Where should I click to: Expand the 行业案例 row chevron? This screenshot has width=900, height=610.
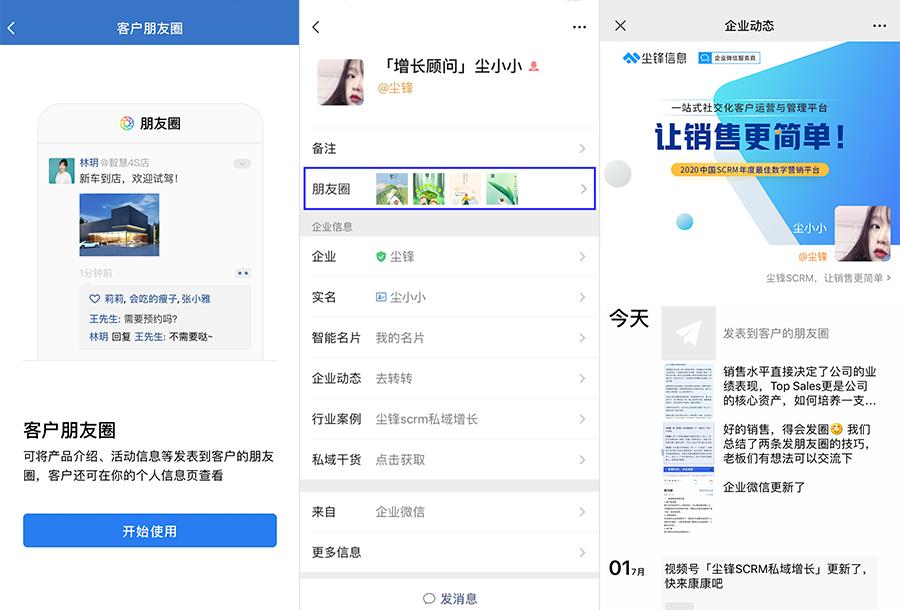pos(583,419)
